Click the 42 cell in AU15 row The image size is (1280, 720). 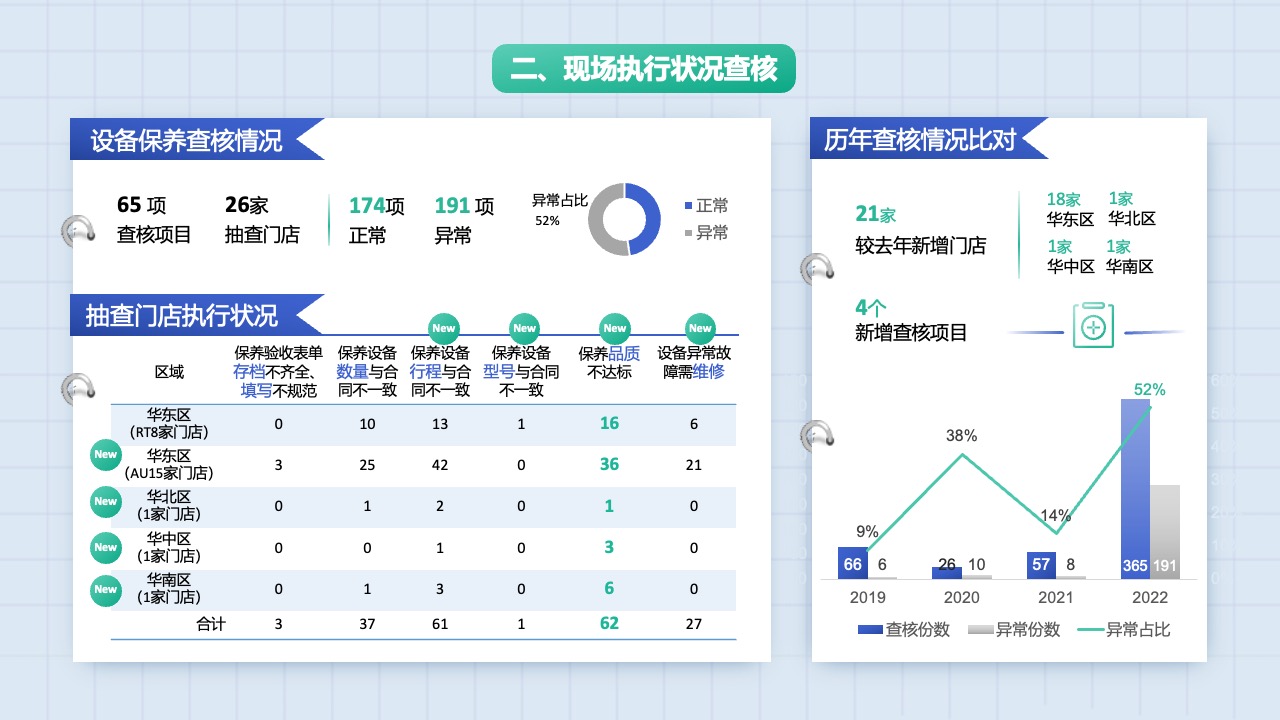[x=440, y=465]
